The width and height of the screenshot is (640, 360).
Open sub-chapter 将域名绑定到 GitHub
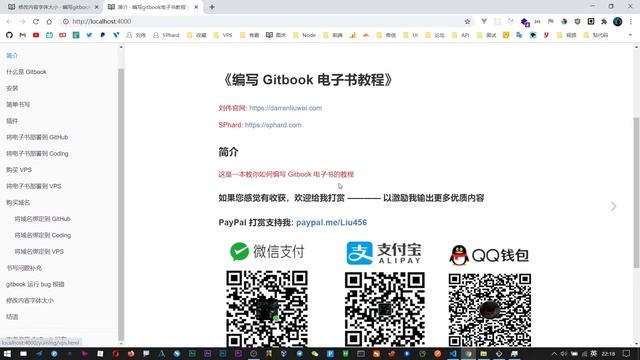(x=42, y=219)
